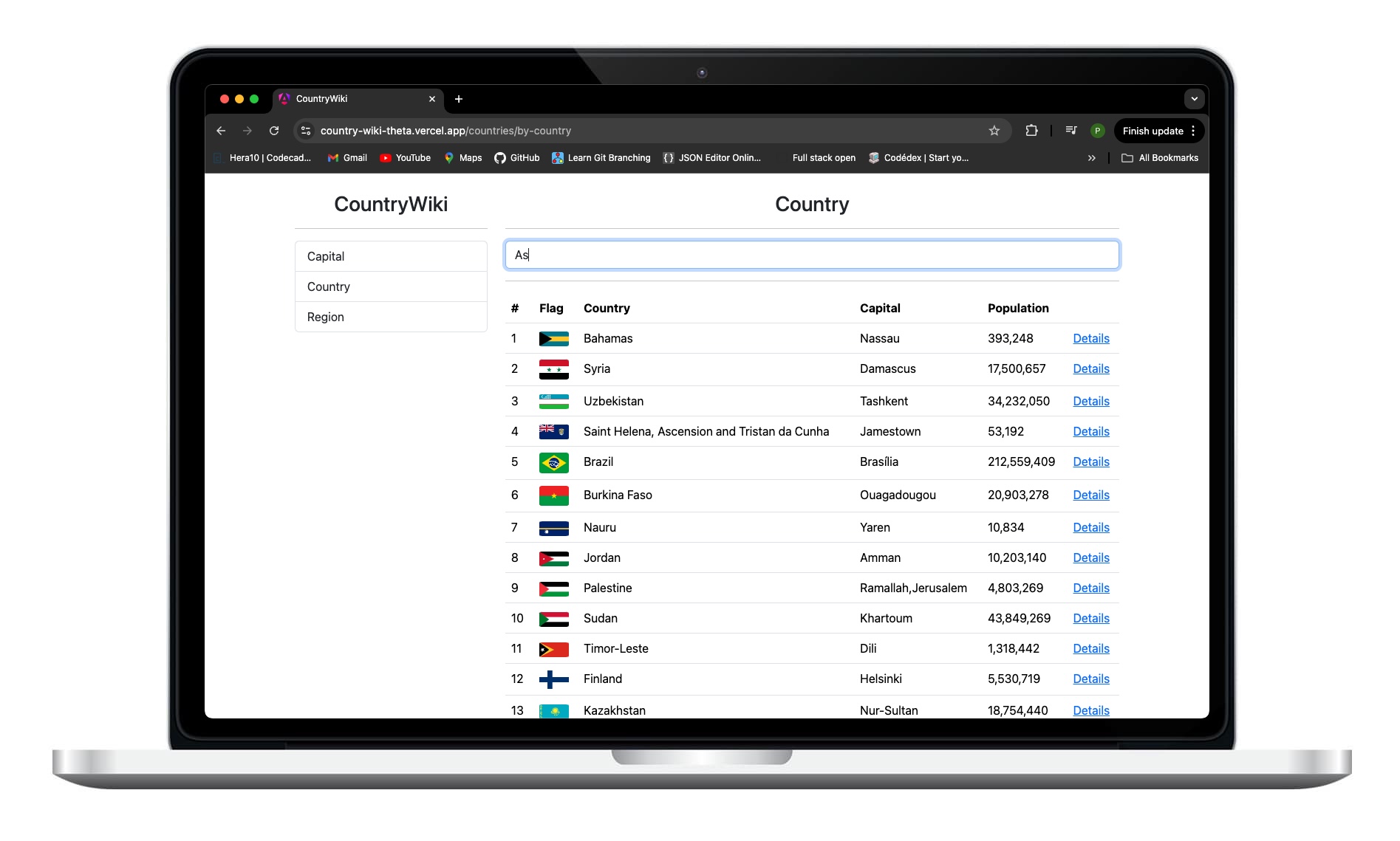Open the YouTube bookmark
1400x841 pixels.
(405, 158)
